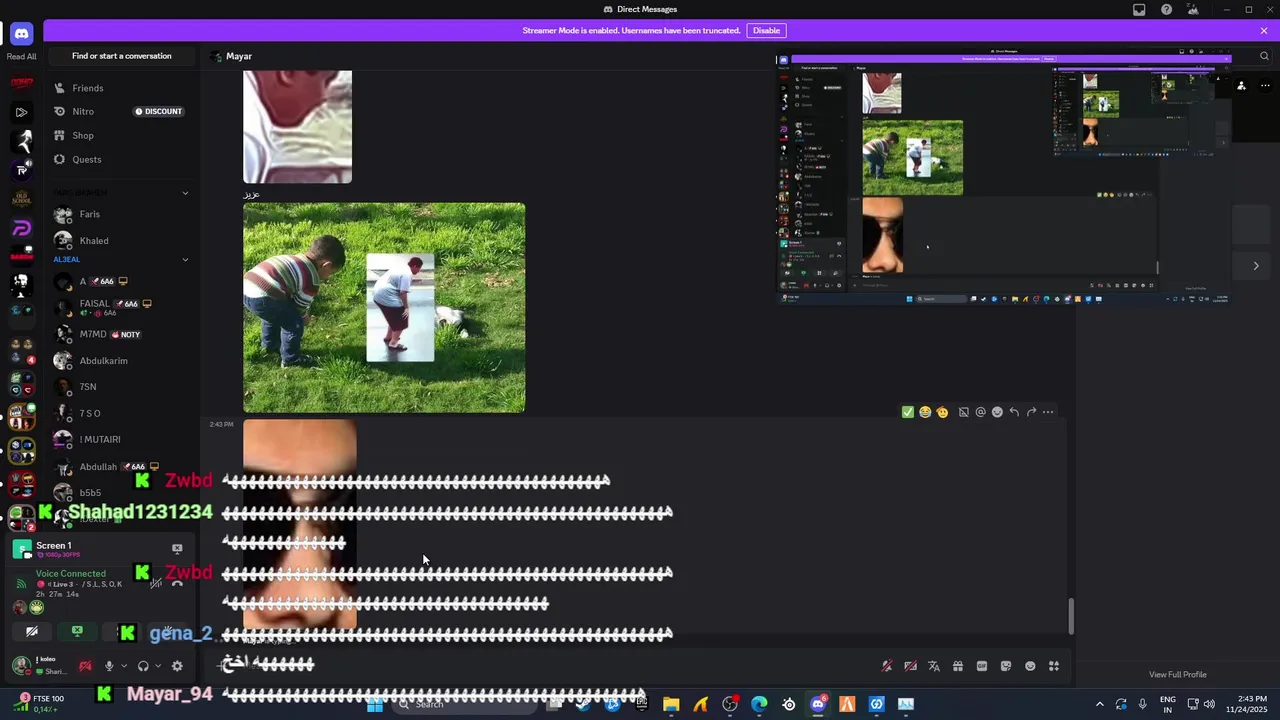The width and height of the screenshot is (1280, 720).
Task: Click the Reply arrow in message toolbar
Action: pyautogui.click(x=1014, y=412)
